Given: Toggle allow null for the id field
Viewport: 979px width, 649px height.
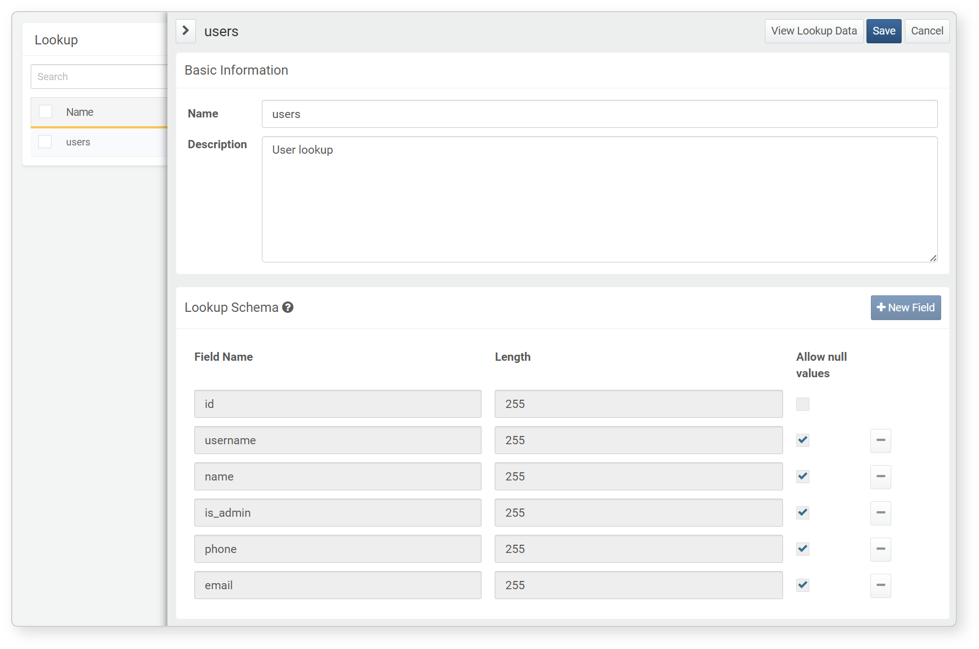Looking at the screenshot, I should pyautogui.click(x=803, y=404).
